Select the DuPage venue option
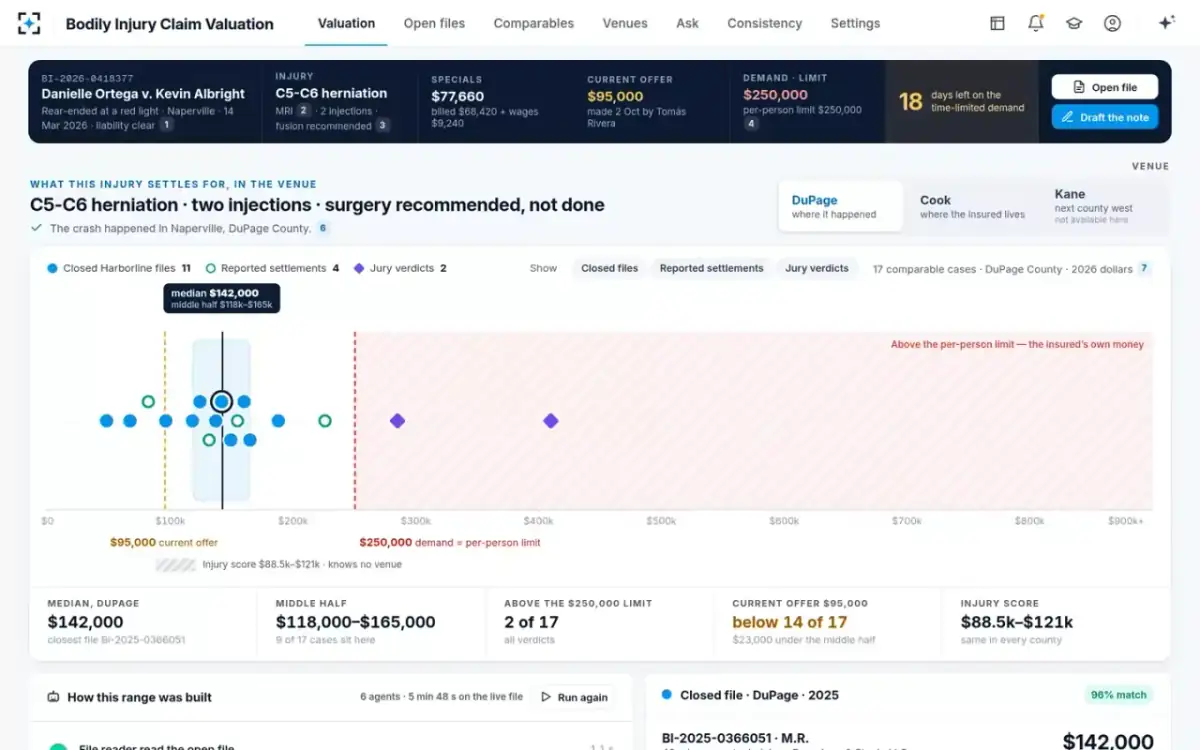The height and width of the screenshot is (750, 1200). pos(841,206)
